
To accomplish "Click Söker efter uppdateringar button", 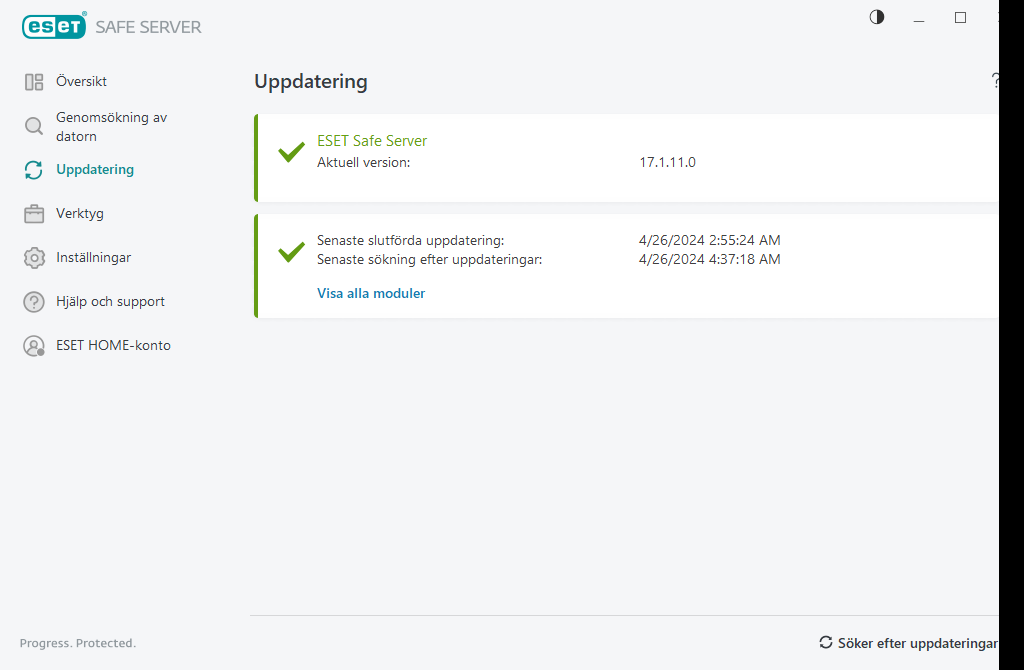I will [x=917, y=643].
